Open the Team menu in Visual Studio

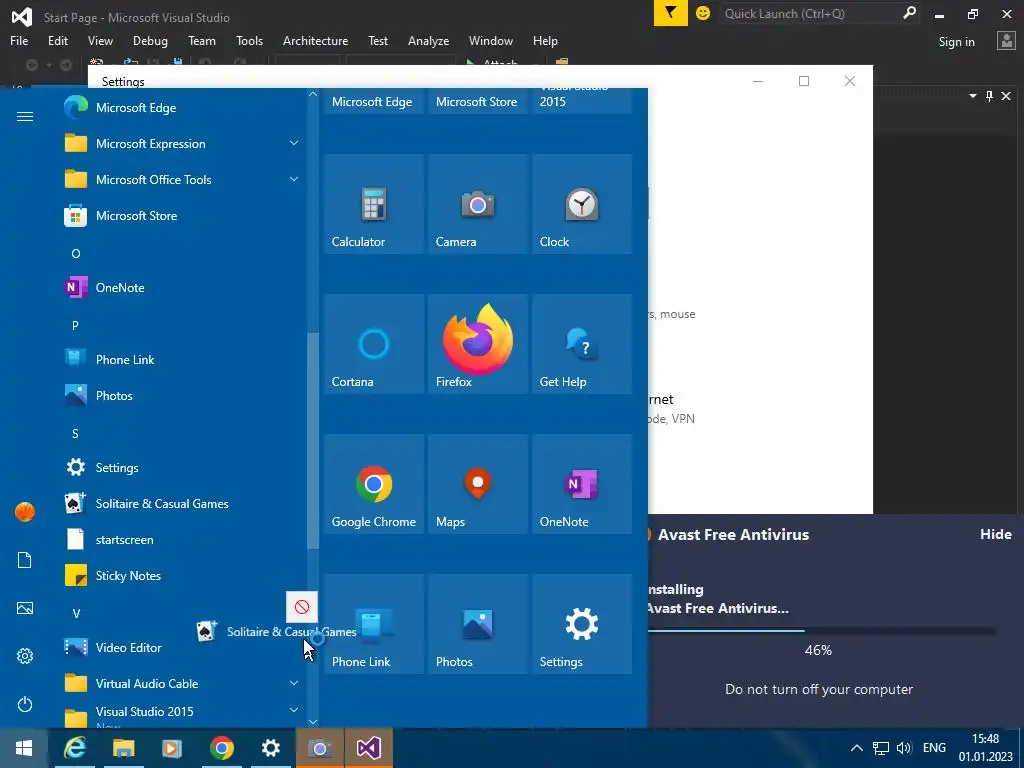pos(202,40)
